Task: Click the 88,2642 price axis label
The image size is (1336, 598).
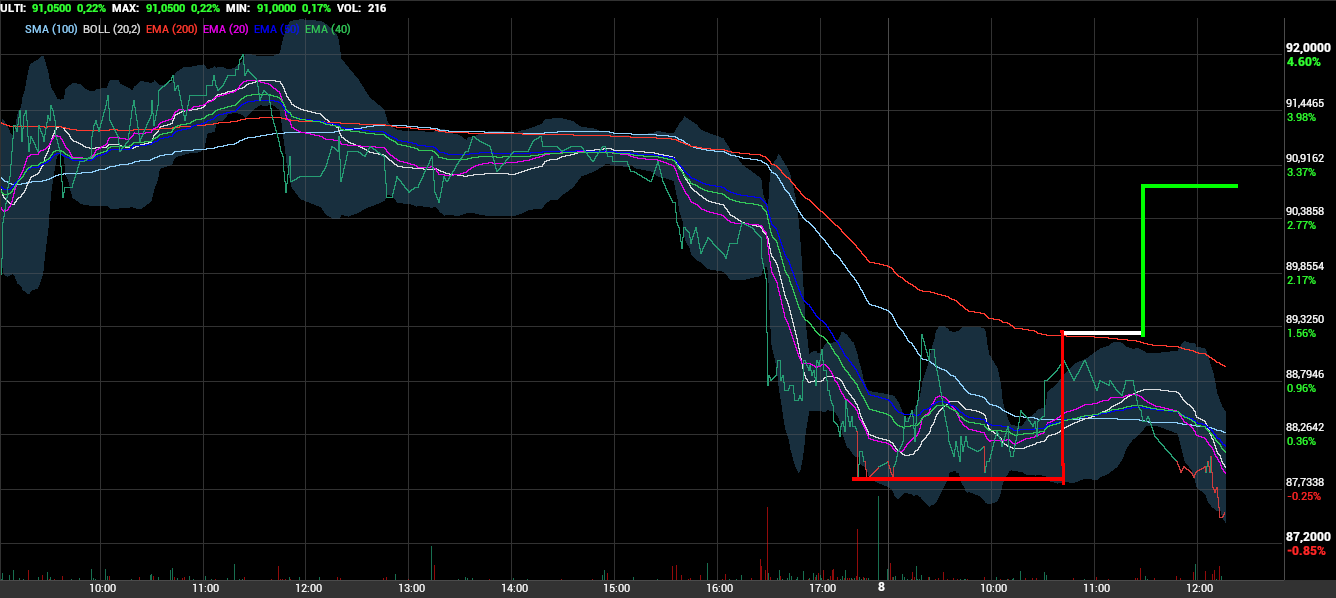Action: click(1306, 427)
